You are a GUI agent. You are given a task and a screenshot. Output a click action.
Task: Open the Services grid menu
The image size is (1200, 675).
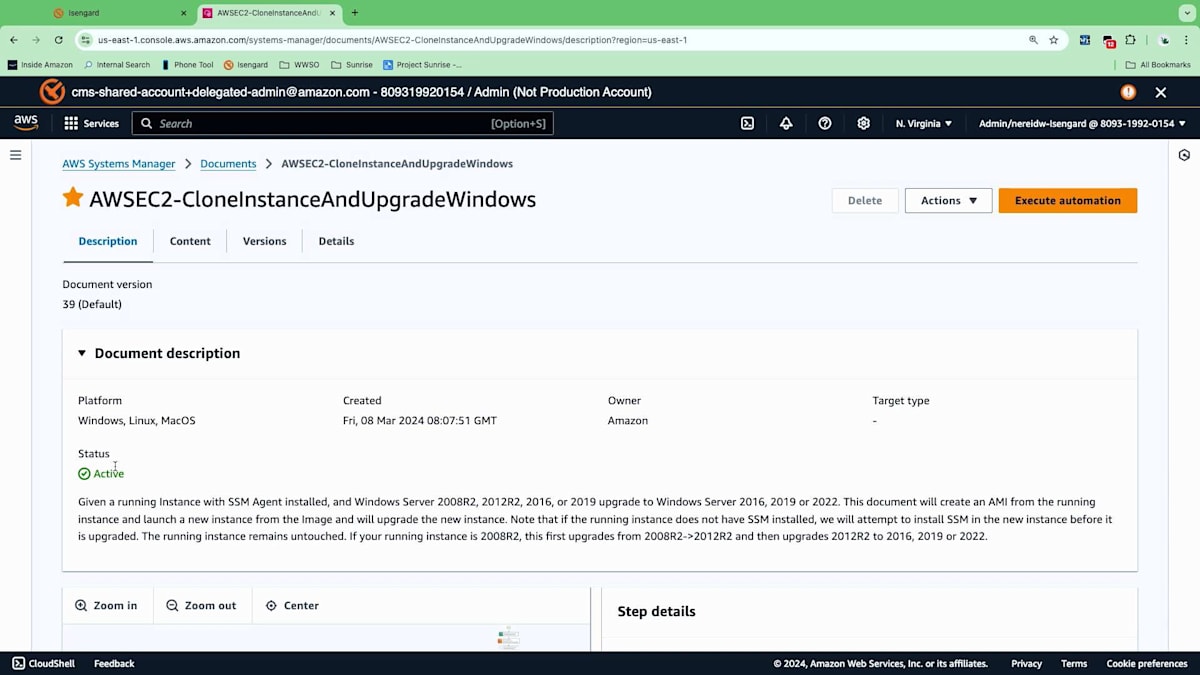pyautogui.click(x=91, y=123)
